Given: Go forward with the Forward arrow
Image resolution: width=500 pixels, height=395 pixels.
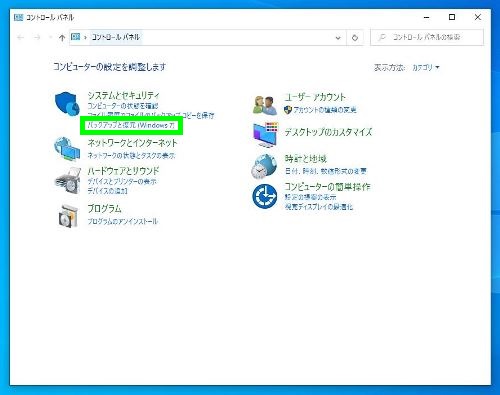Looking at the screenshot, I should pos(37,37).
